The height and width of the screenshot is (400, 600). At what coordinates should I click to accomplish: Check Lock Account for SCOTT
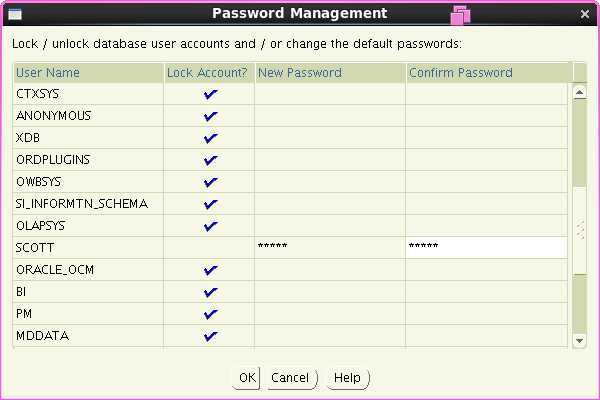(x=209, y=248)
